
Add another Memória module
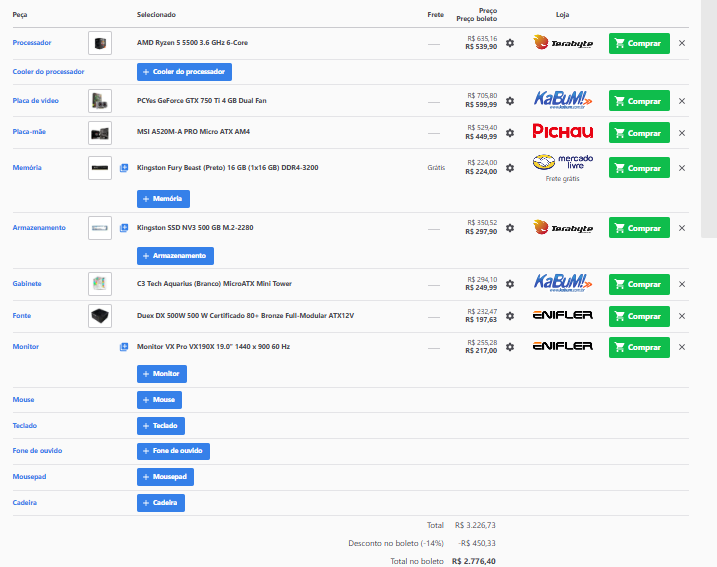pyautogui.click(x=163, y=199)
